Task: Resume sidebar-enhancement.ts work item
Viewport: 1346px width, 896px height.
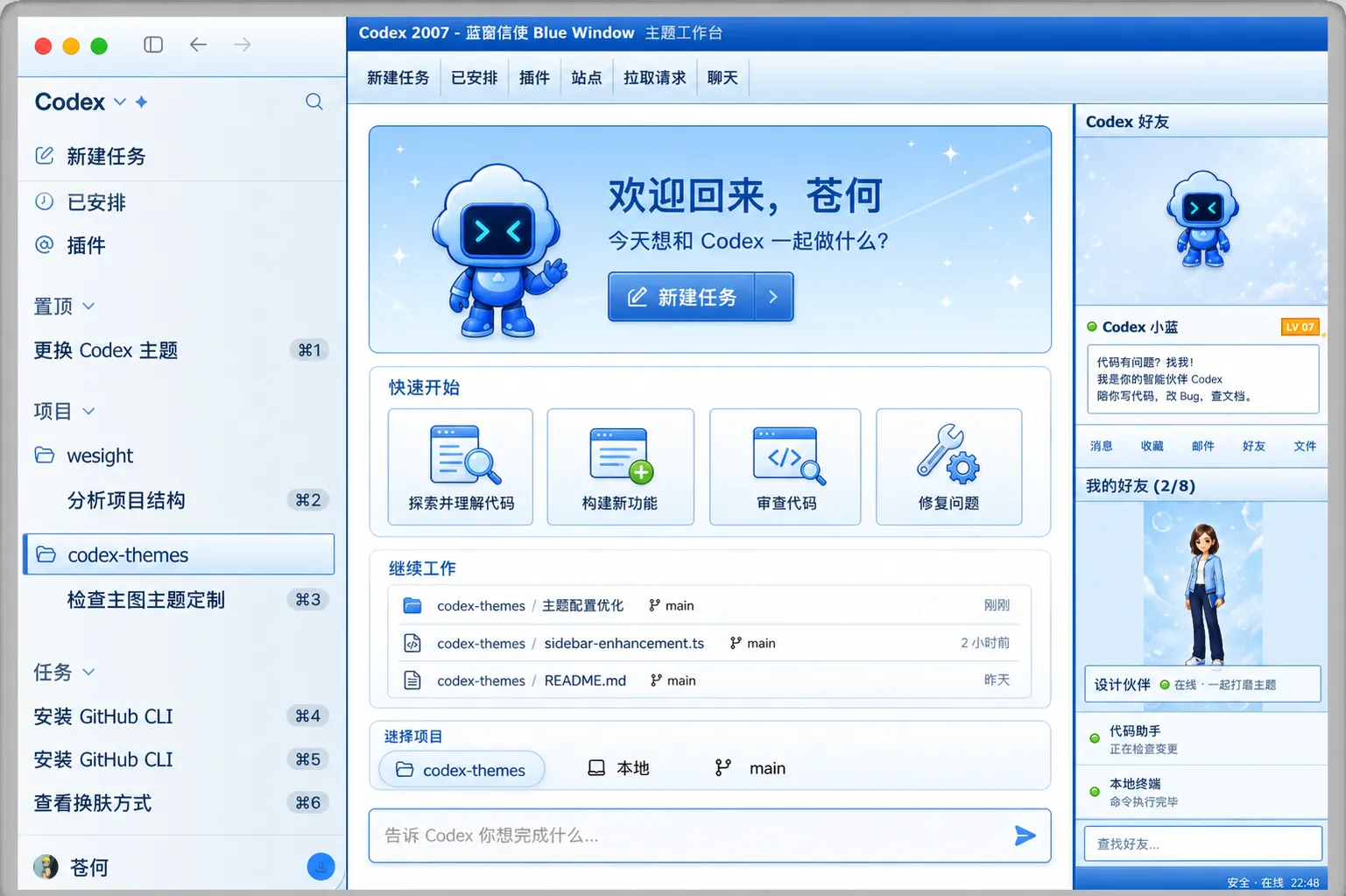Action: 709,643
